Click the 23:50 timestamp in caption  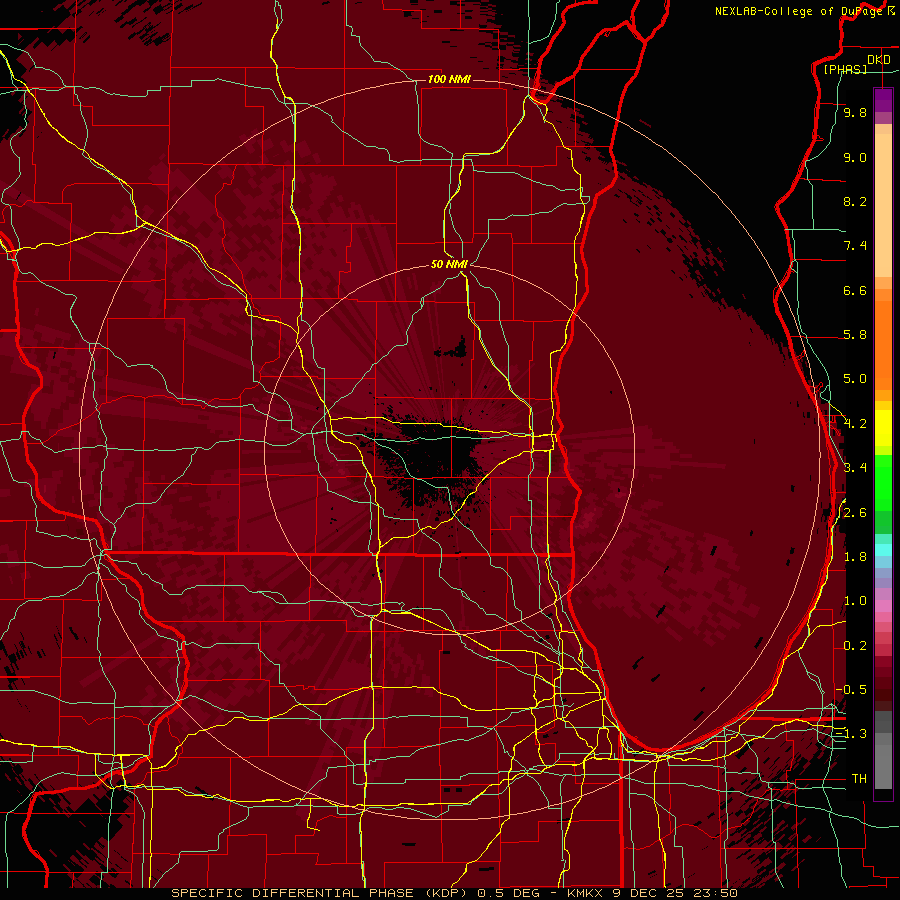pos(715,893)
